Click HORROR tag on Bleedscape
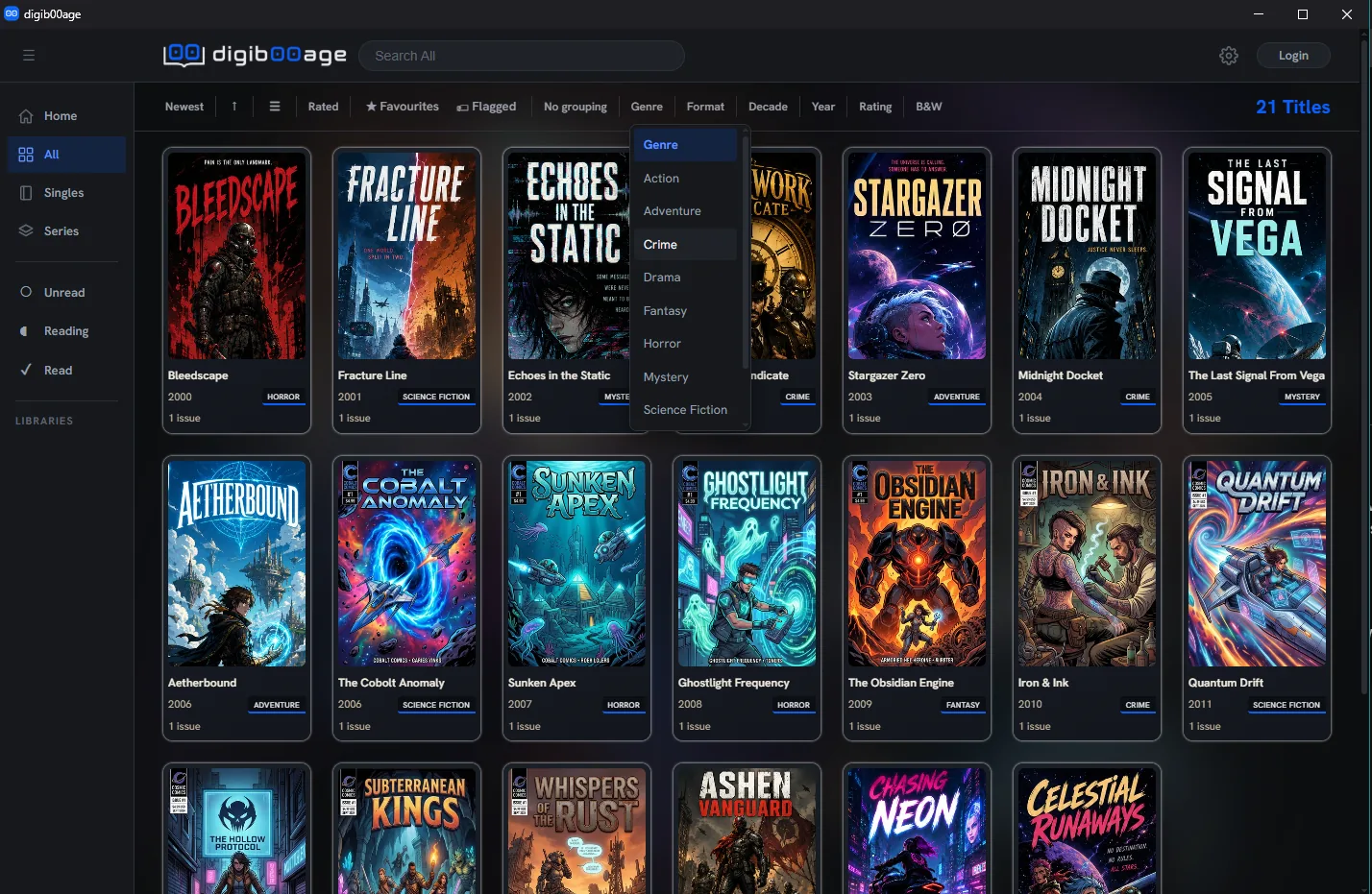This screenshot has width=1372, height=894. 283,397
